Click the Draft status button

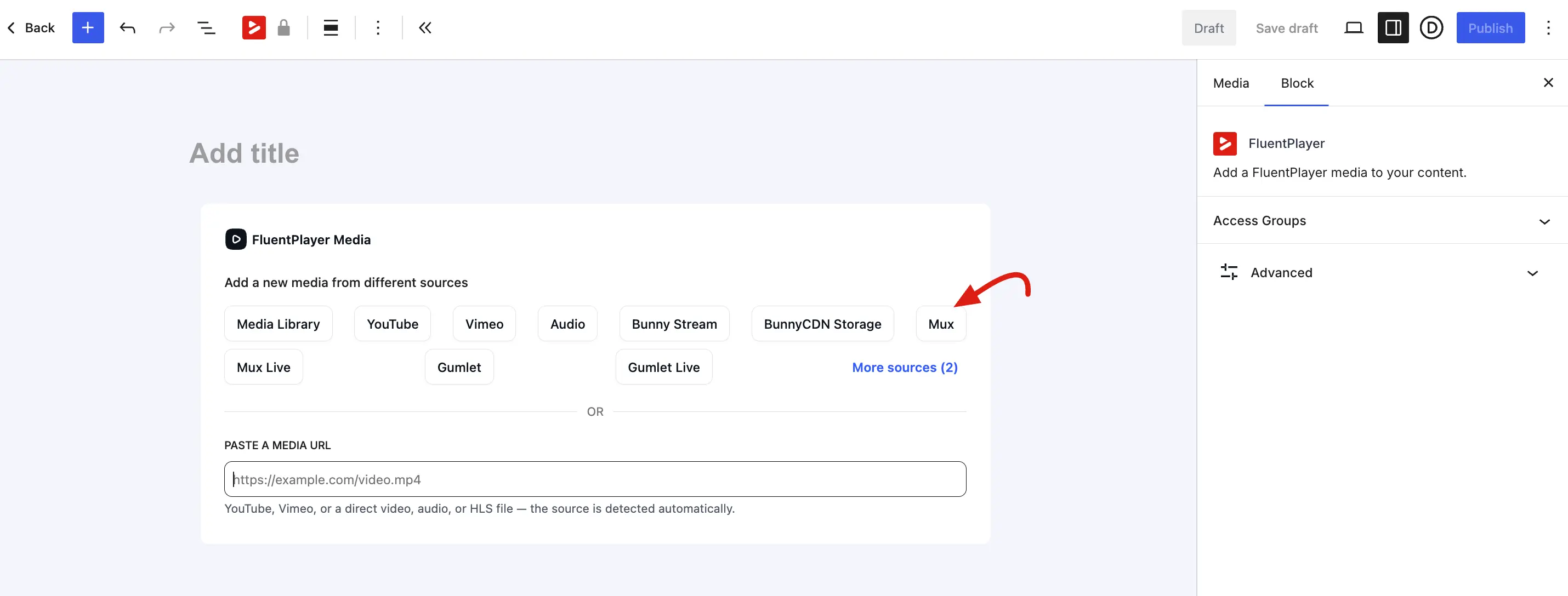pos(1208,28)
